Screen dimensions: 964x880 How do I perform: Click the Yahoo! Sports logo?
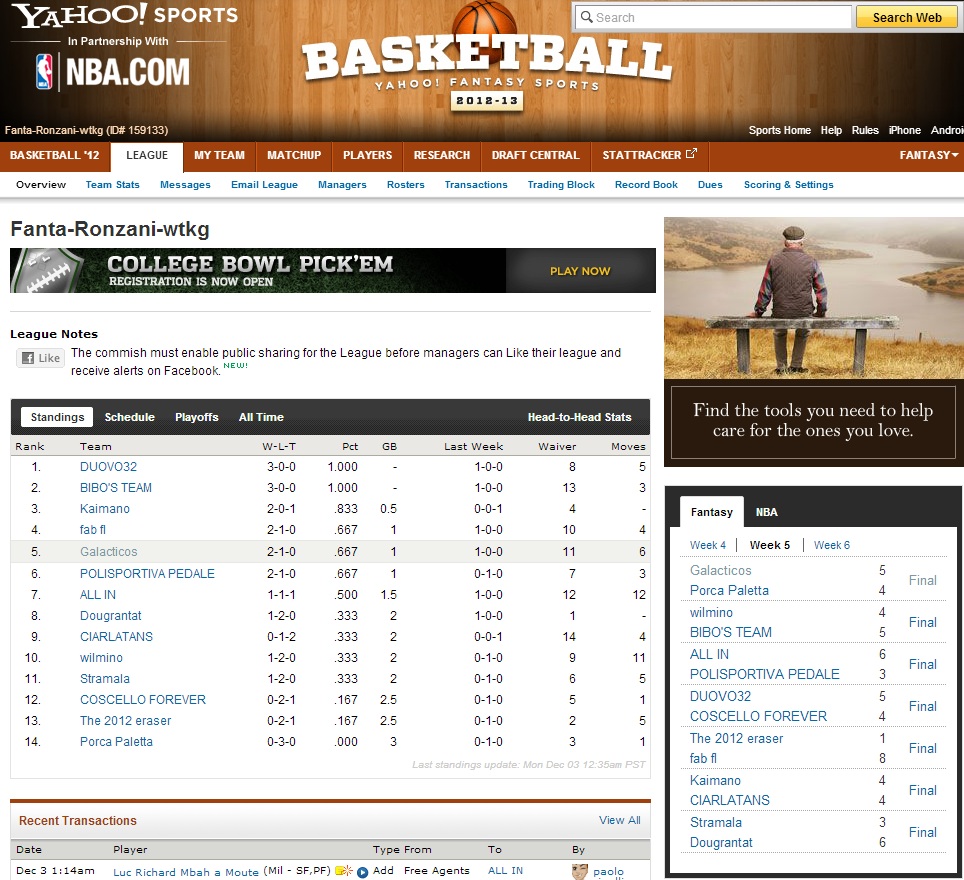tap(125, 16)
